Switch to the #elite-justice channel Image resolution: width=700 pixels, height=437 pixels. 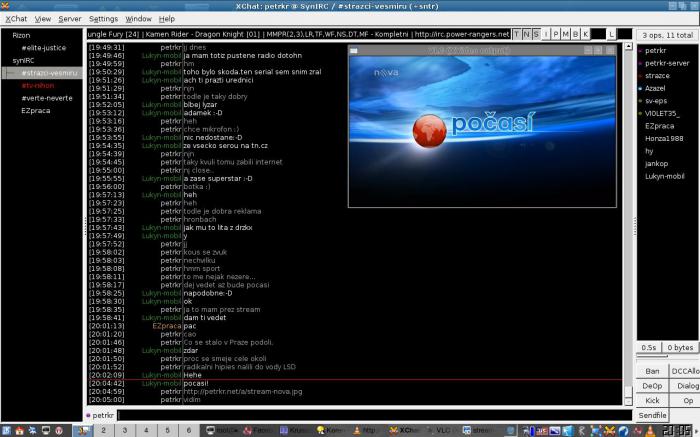(43, 48)
